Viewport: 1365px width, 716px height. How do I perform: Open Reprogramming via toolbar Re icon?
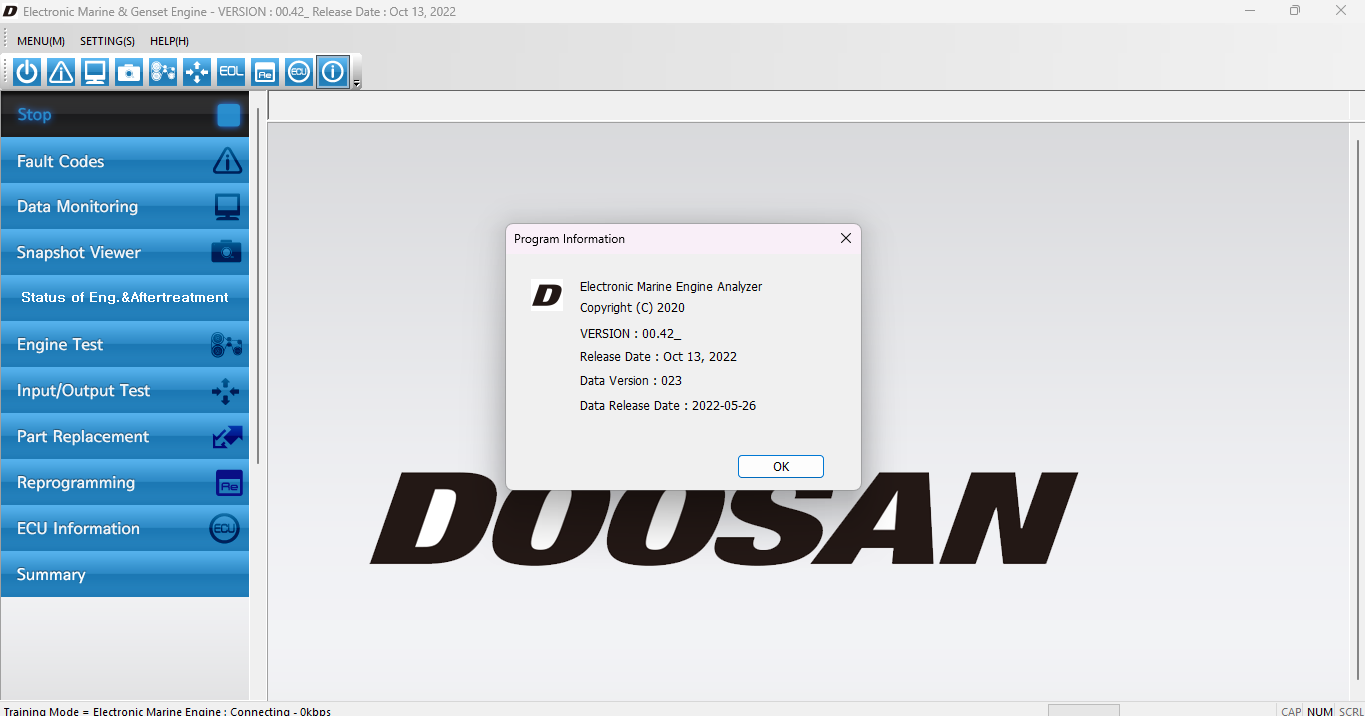click(x=265, y=72)
